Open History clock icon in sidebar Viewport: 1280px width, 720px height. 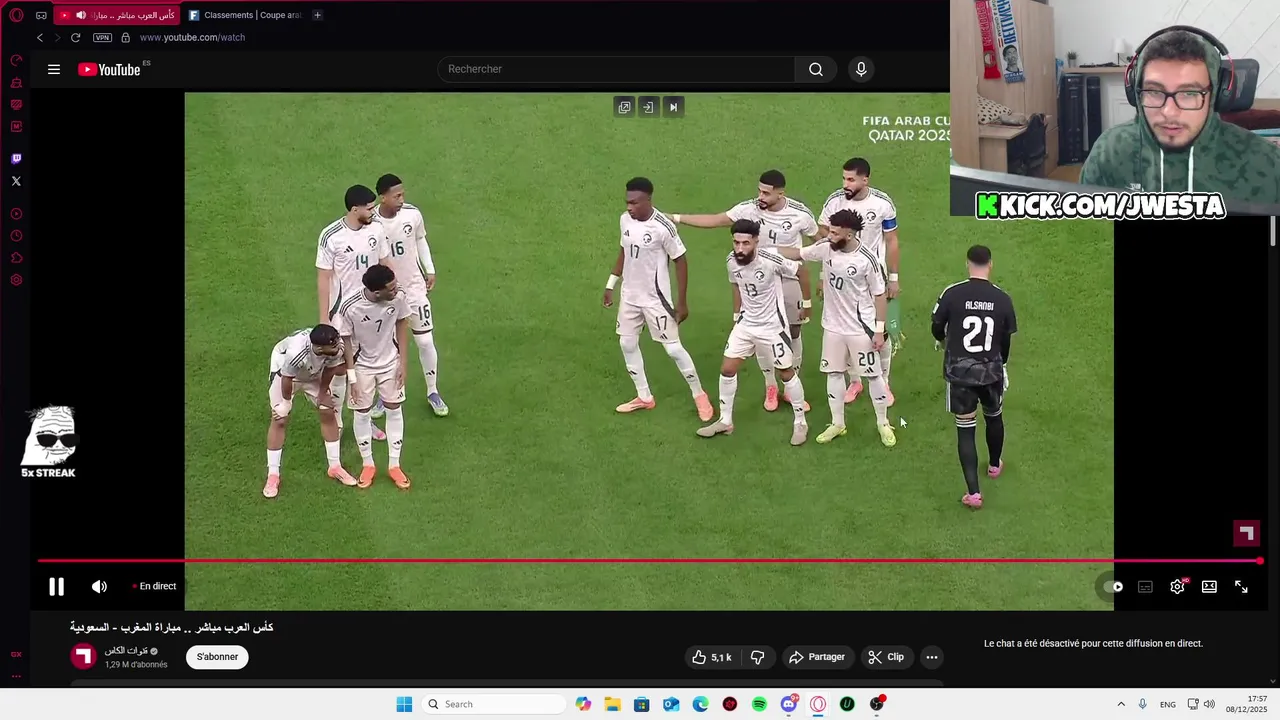click(16, 236)
